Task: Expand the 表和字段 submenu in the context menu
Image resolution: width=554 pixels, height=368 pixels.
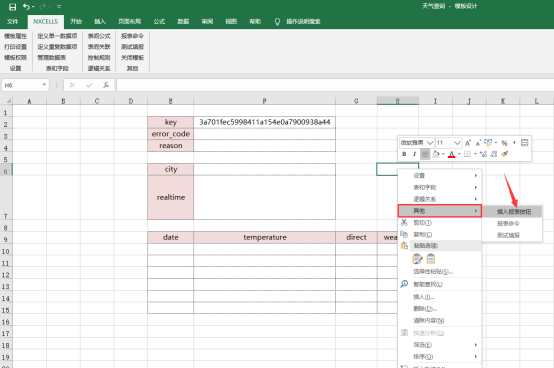Action: (x=440, y=187)
